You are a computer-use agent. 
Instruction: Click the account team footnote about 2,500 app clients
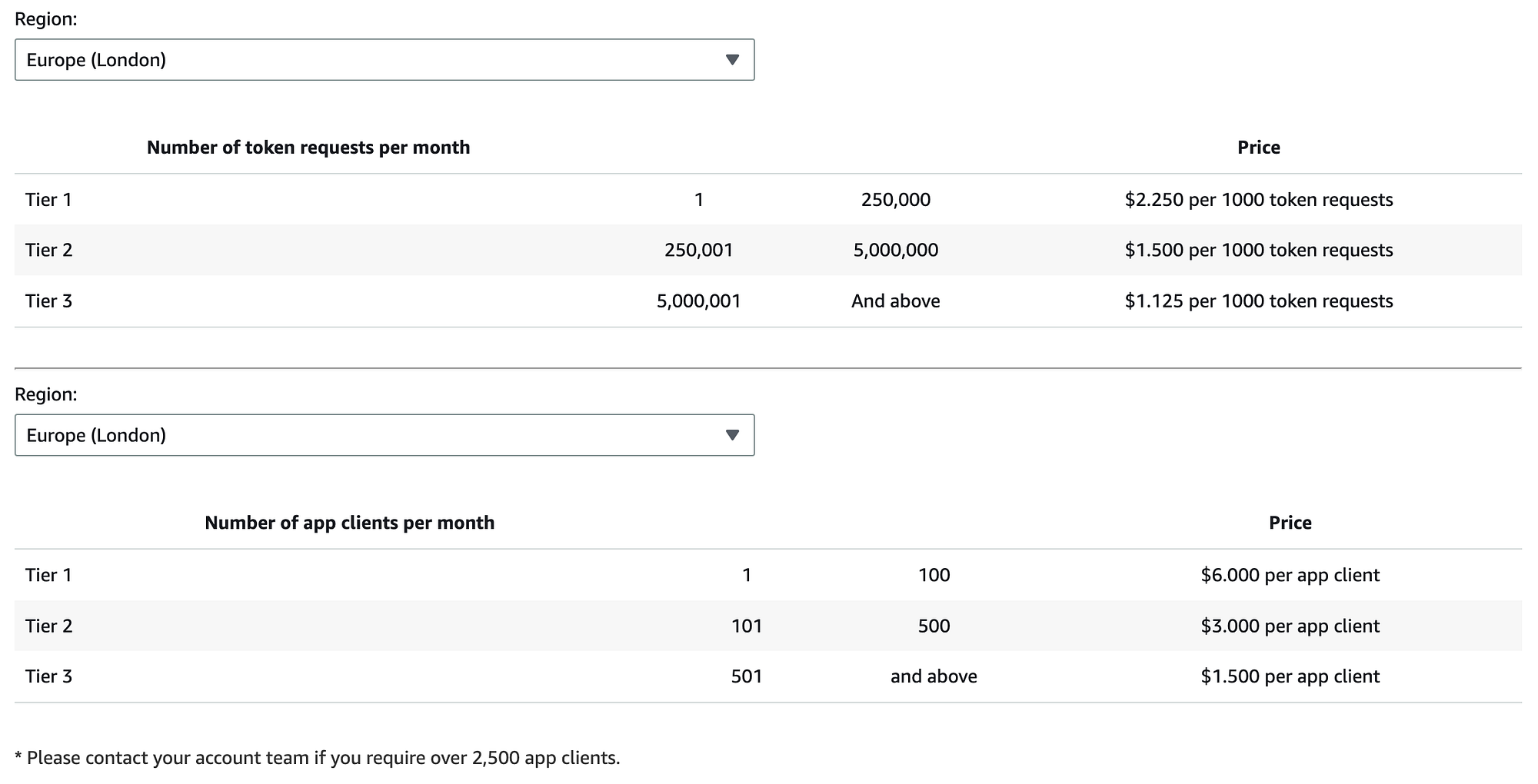point(318,758)
